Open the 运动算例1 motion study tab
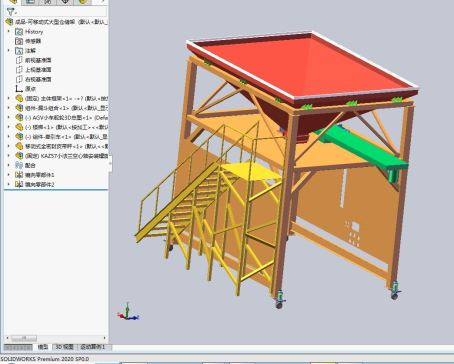This screenshot has height=364, width=454. (93, 347)
